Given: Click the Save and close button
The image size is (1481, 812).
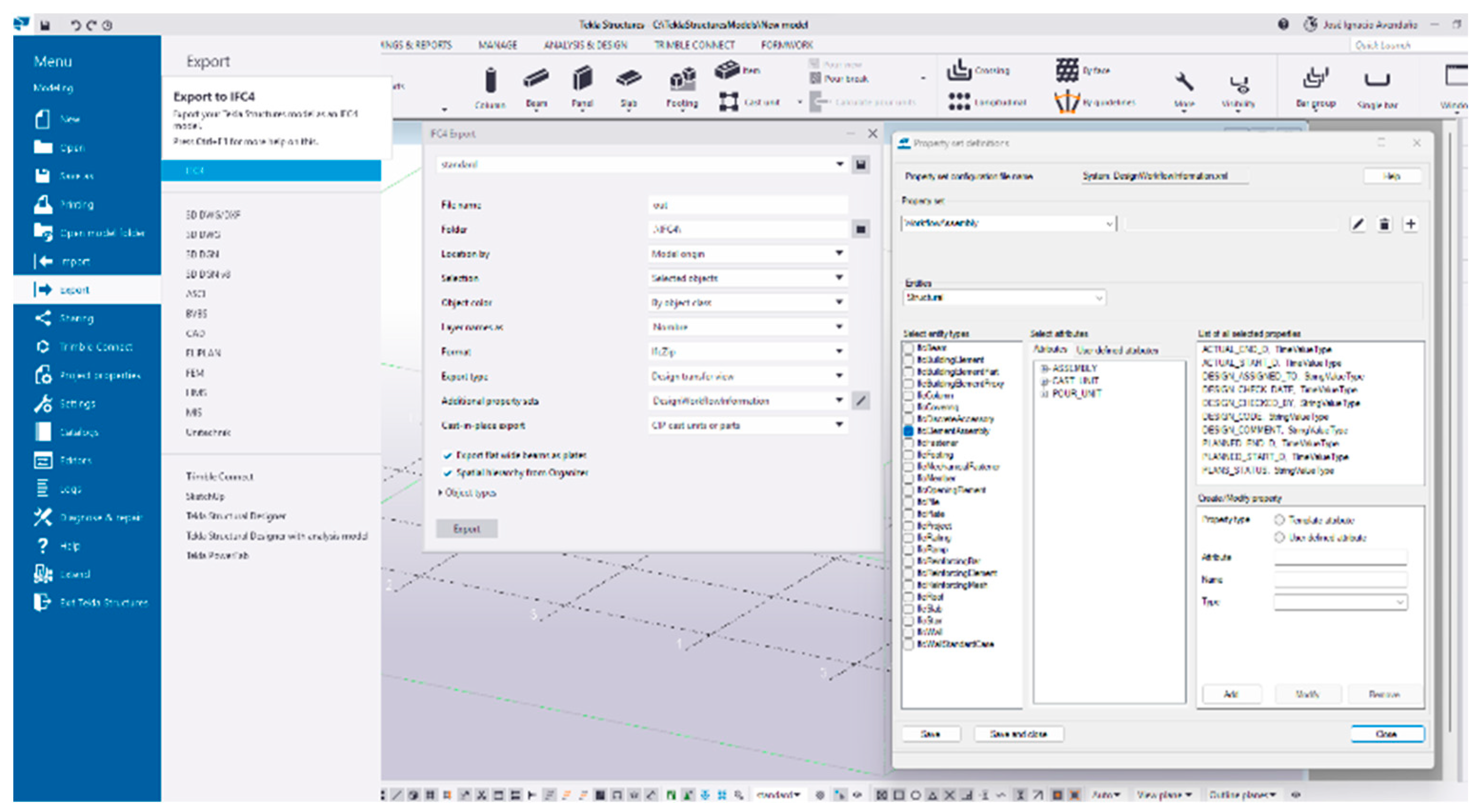Looking at the screenshot, I should tap(1018, 734).
